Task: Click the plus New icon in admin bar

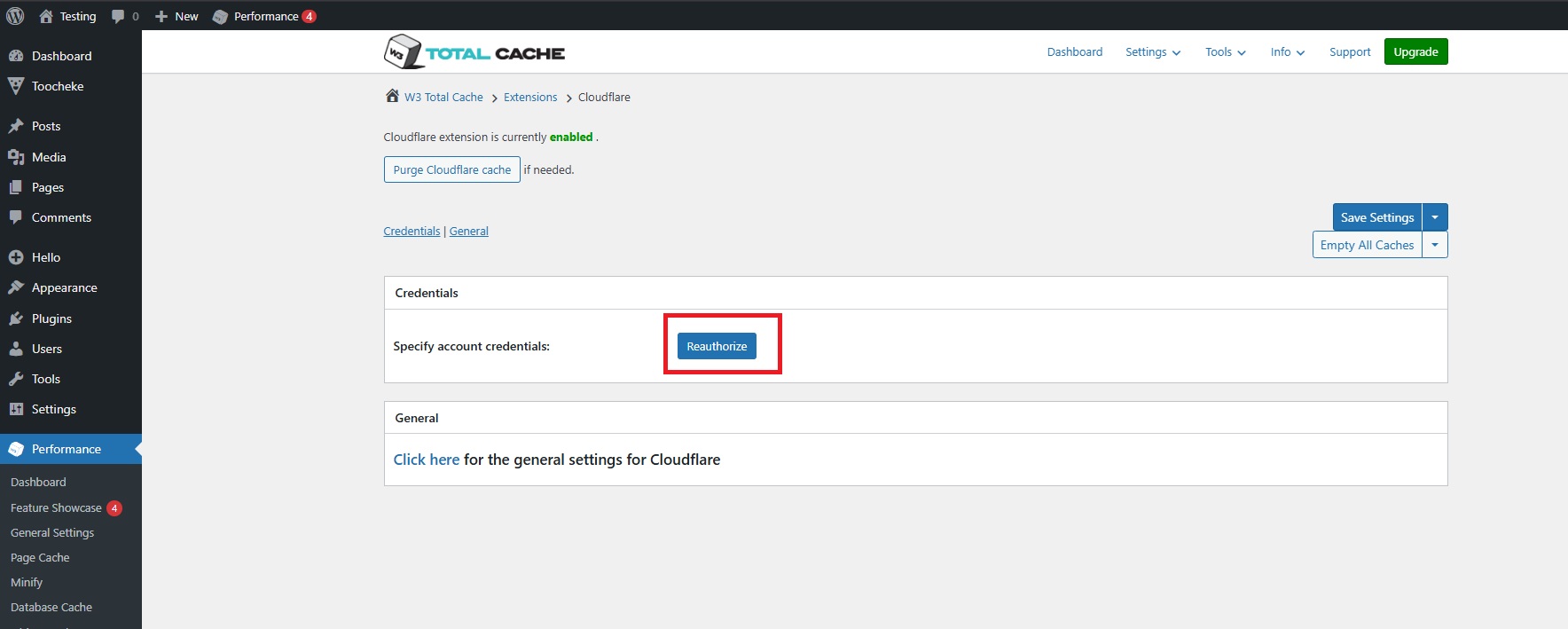Action: point(161,17)
